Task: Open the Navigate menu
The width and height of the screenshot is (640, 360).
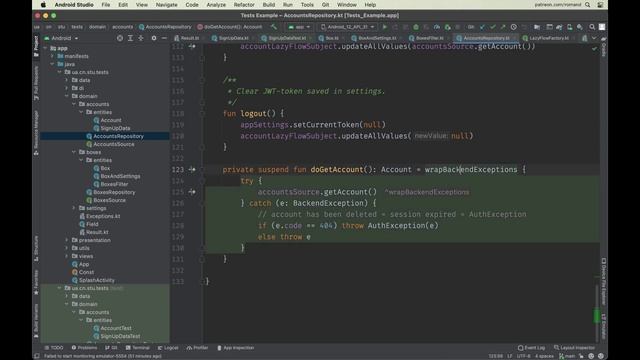Action: click(x=167, y=5)
